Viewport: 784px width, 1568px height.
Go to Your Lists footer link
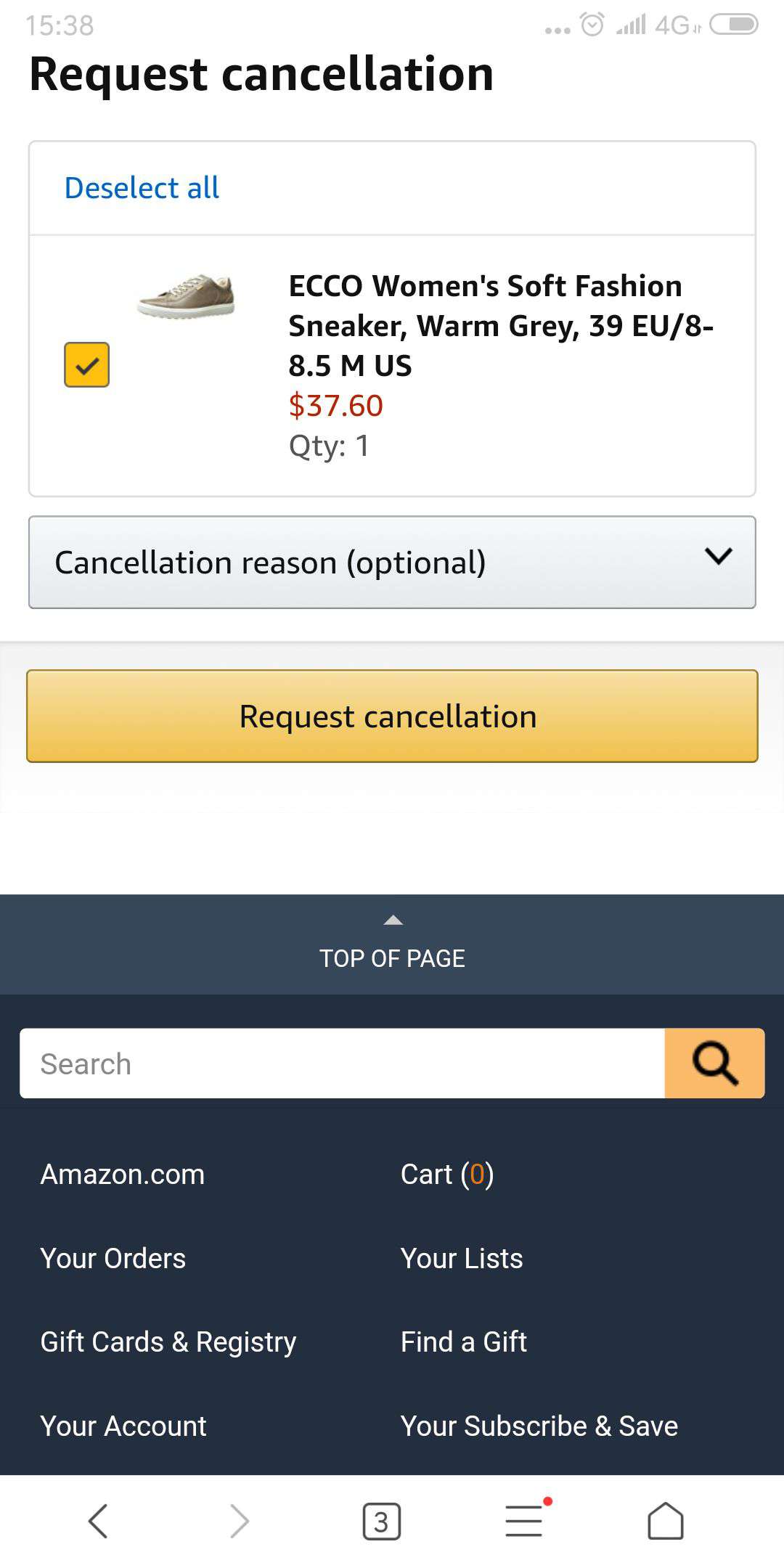[462, 1258]
